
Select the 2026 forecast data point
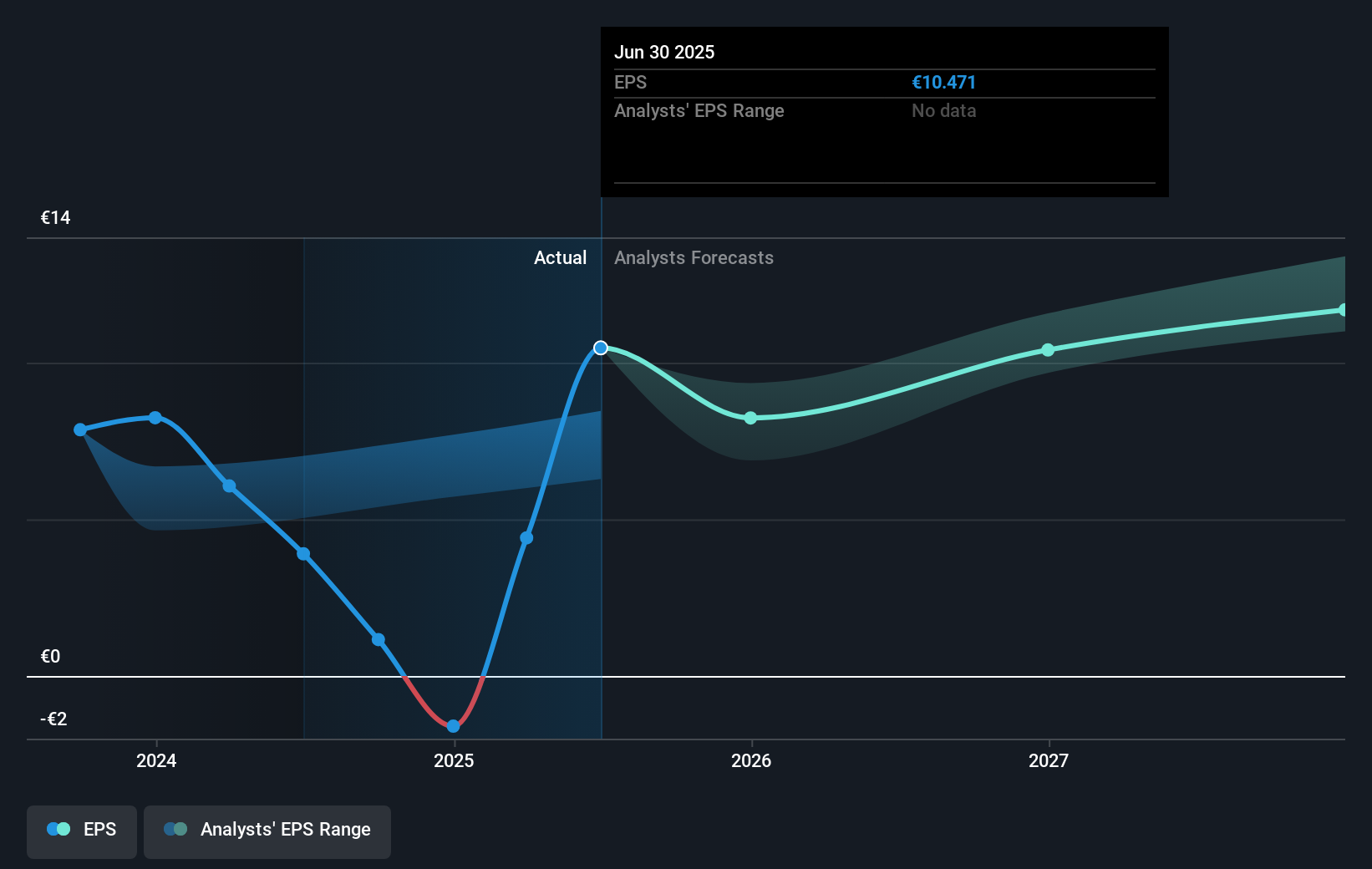pyautogui.click(x=750, y=418)
